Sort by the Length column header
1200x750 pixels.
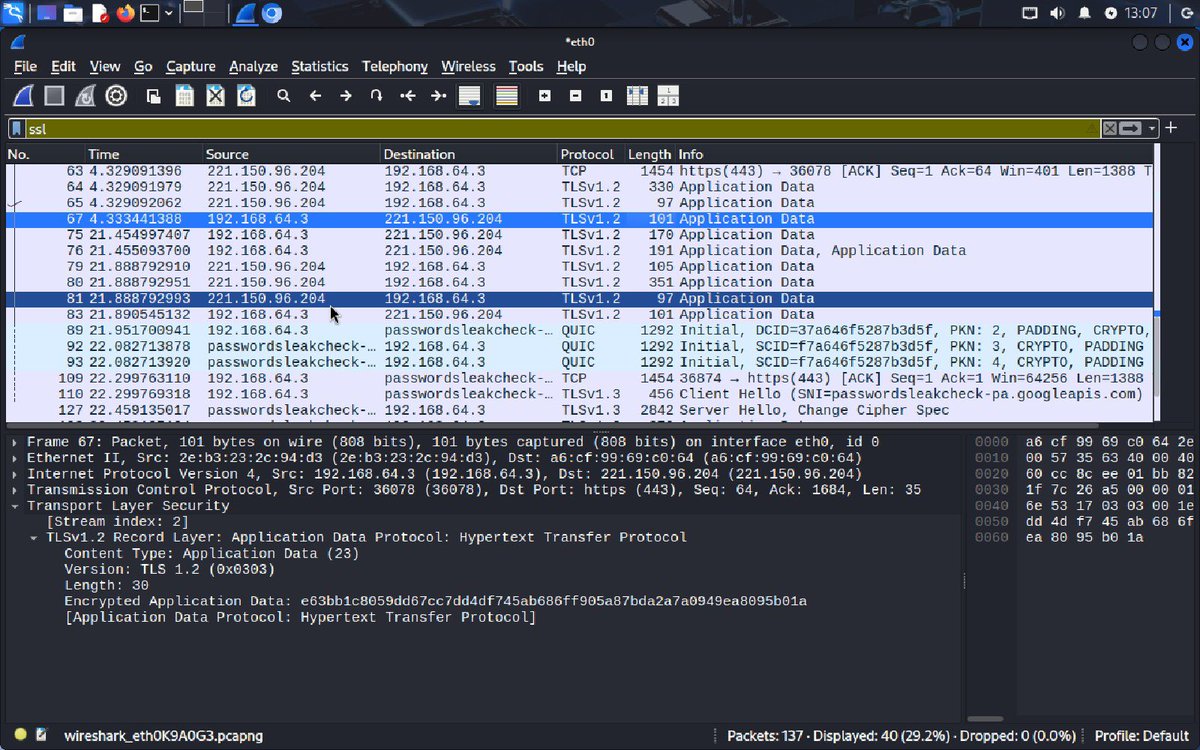(649, 154)
